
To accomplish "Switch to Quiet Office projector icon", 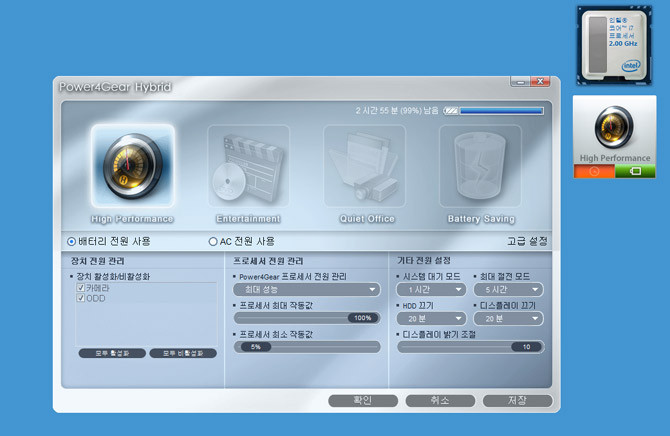I will (364, 166).
